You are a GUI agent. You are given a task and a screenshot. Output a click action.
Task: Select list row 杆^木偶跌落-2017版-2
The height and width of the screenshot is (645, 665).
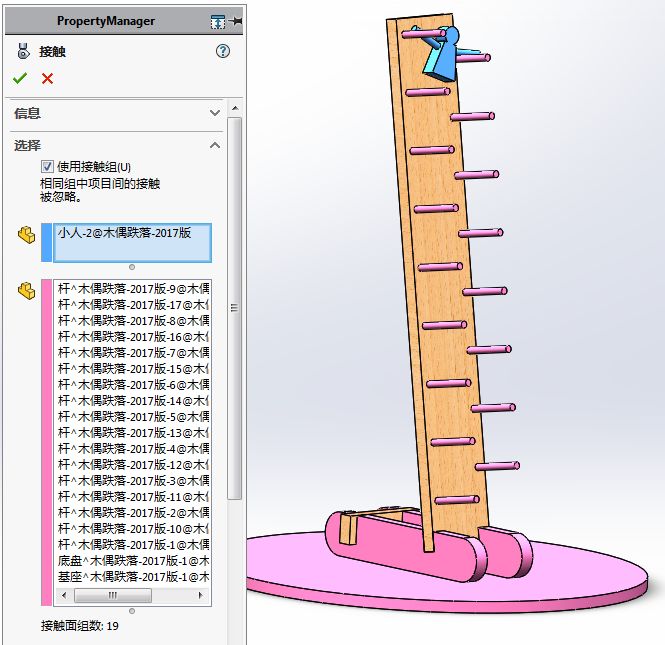tap(133, 513)
